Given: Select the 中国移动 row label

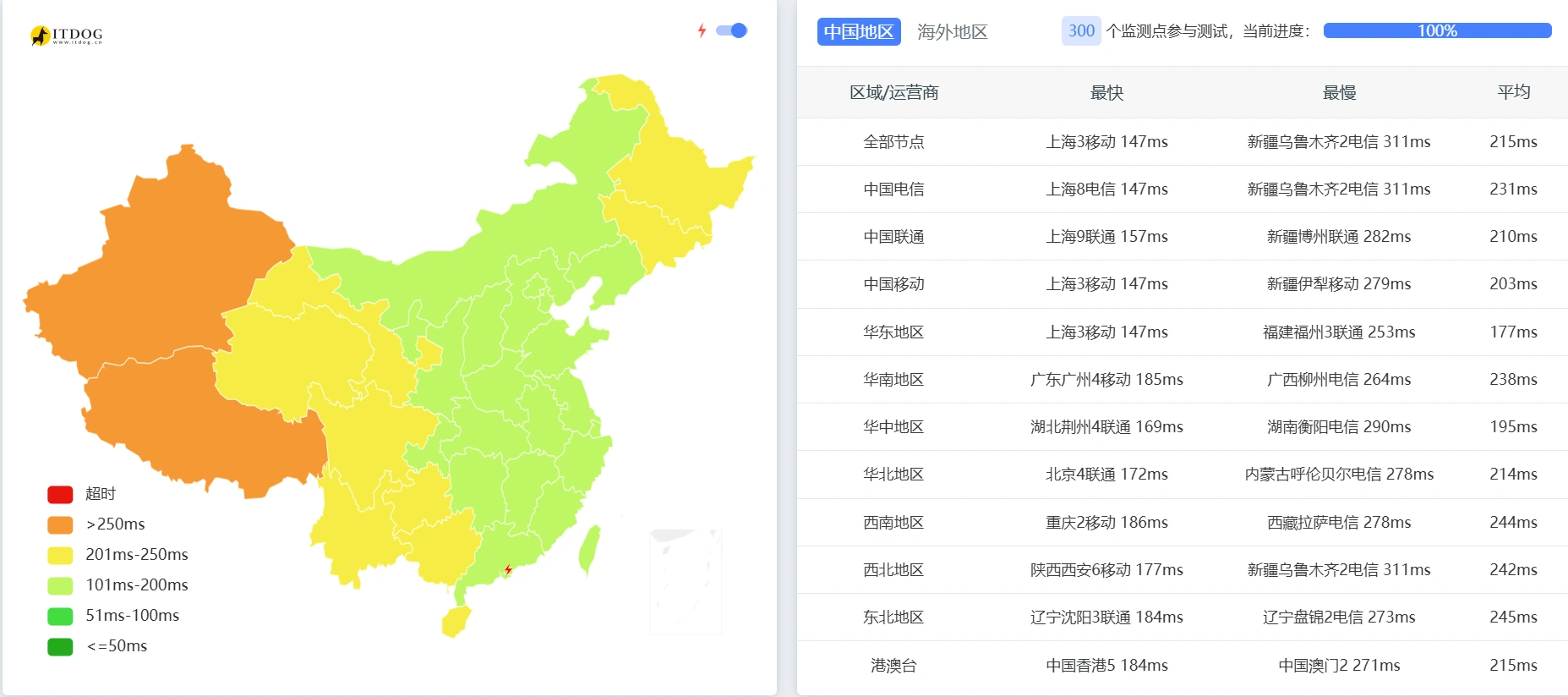Looking at the screenshot, I should tap(893, 284).
